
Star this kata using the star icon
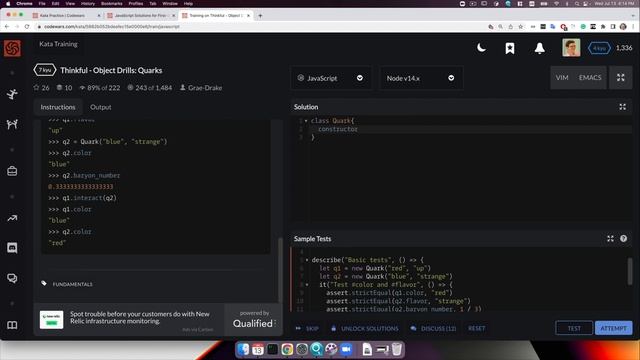[x=36, y=87]
